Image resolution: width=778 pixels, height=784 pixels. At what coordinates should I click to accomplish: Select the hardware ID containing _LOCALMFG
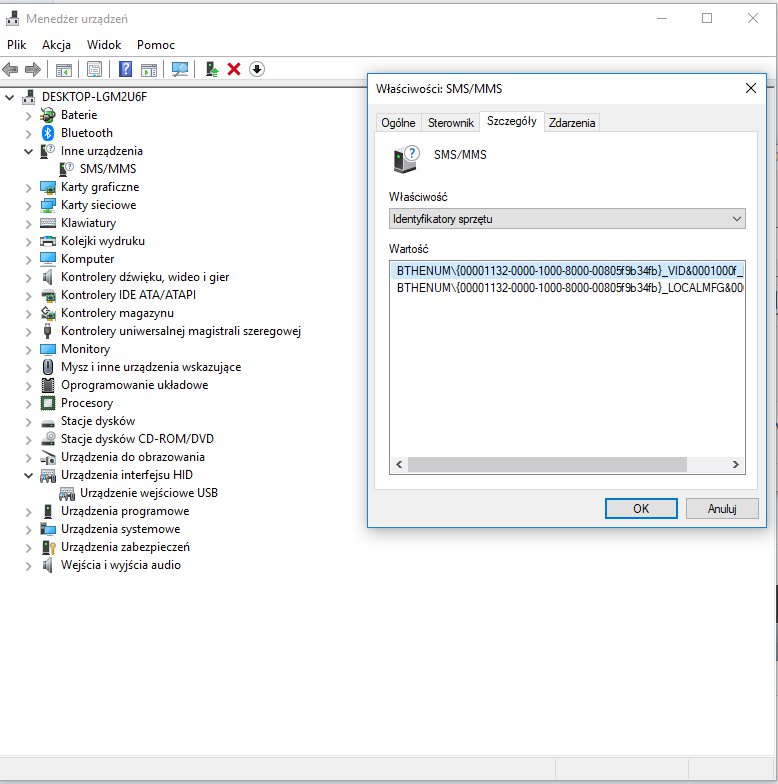coord(568,288)
